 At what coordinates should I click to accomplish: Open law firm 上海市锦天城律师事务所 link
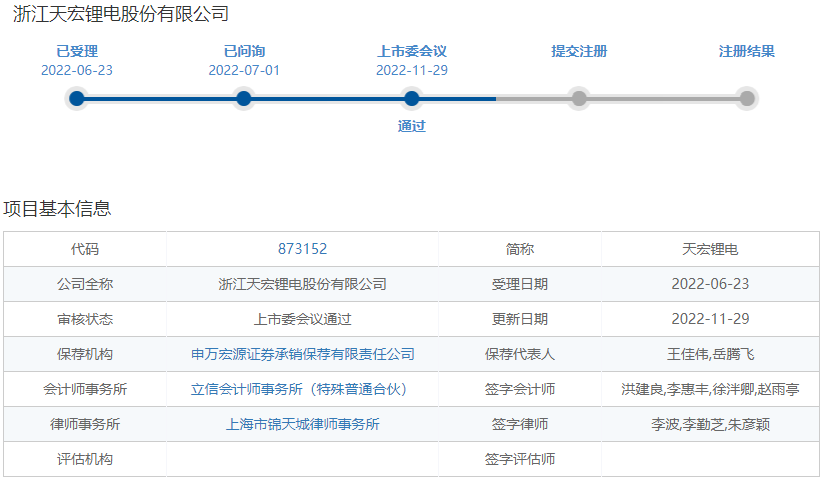click(302, 424)
